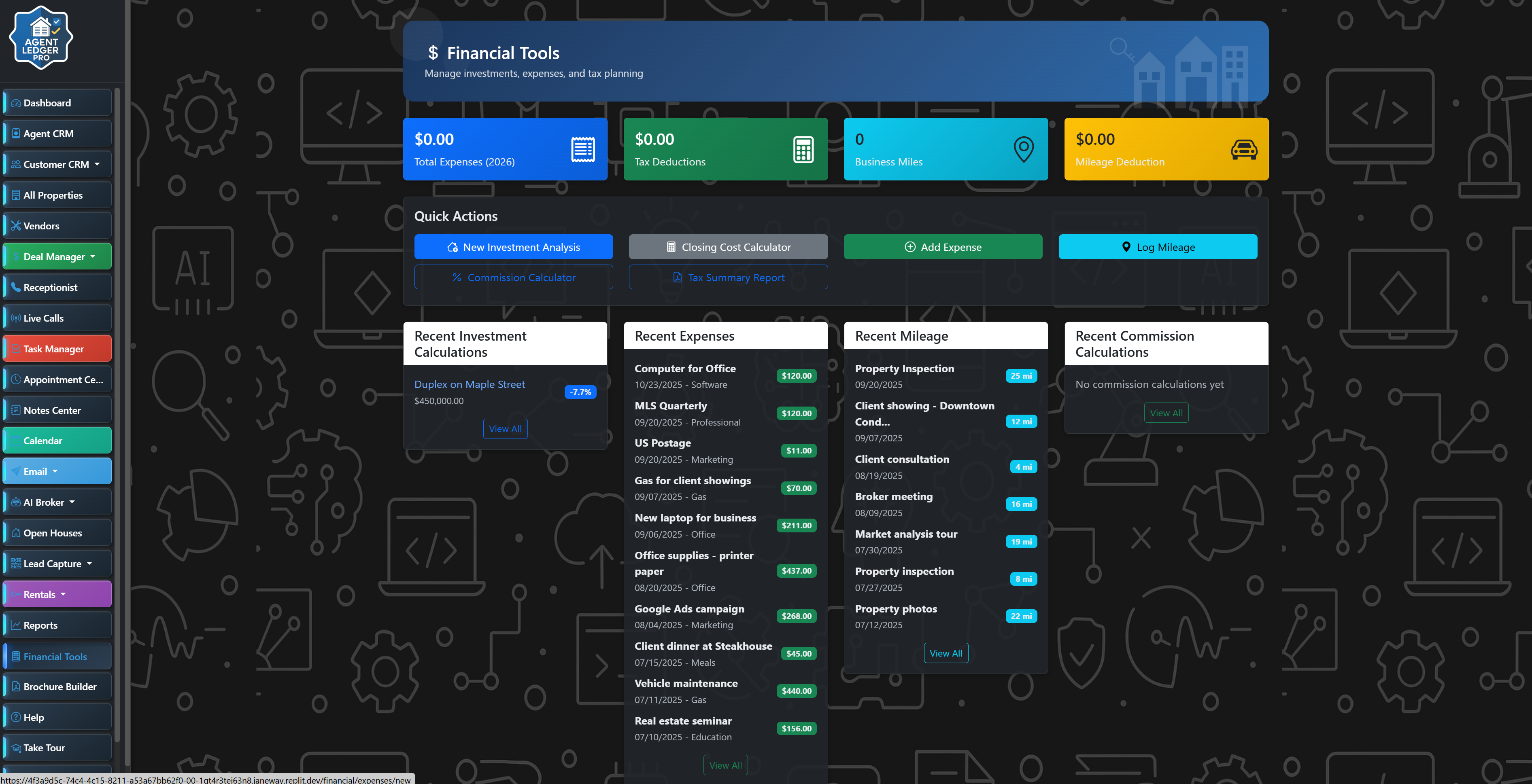
Task: Click the car icon on Mileage Deduction card
Action: point(1244,149)
